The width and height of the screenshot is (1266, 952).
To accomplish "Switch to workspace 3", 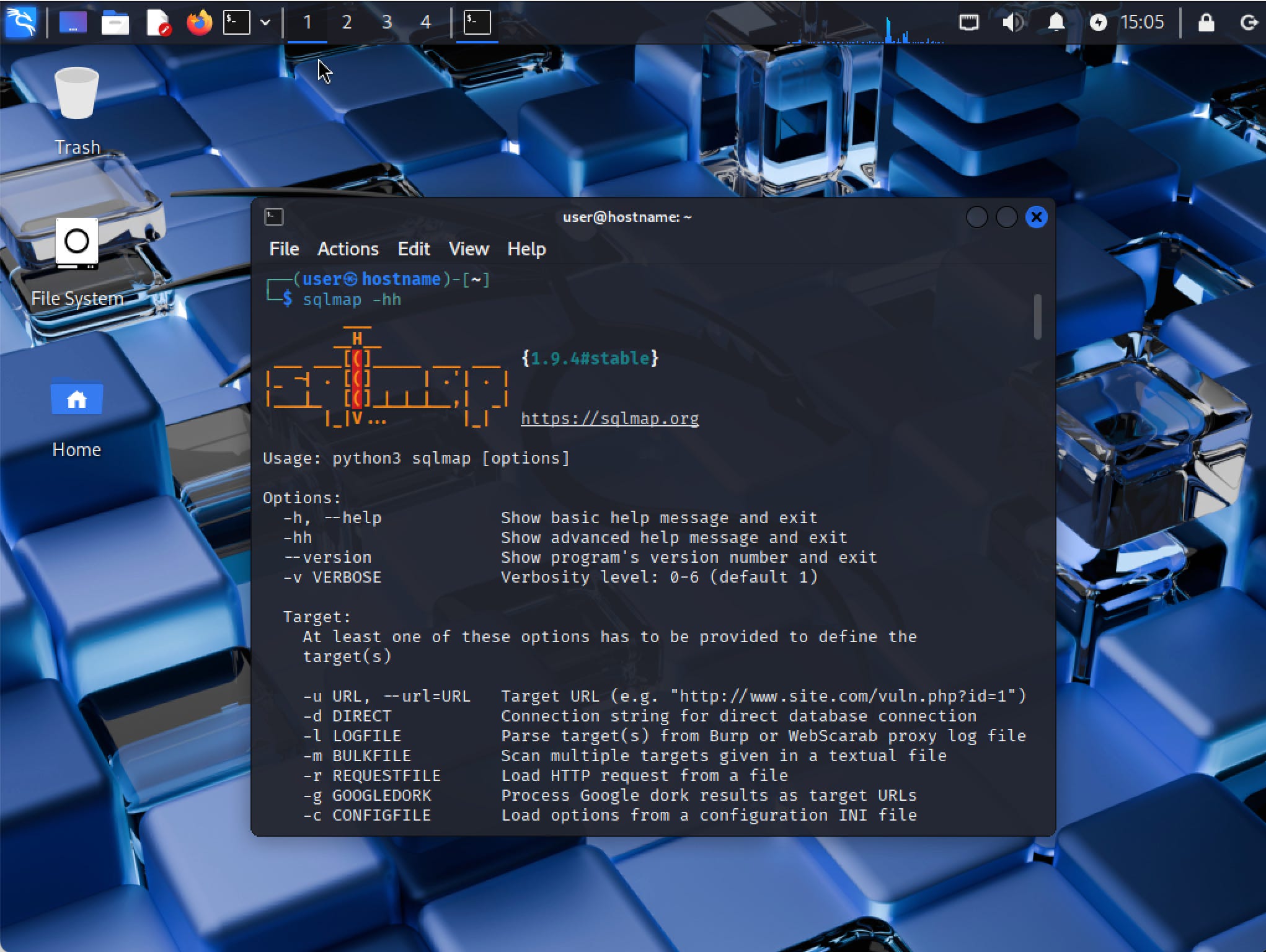I will click(386, 22).
